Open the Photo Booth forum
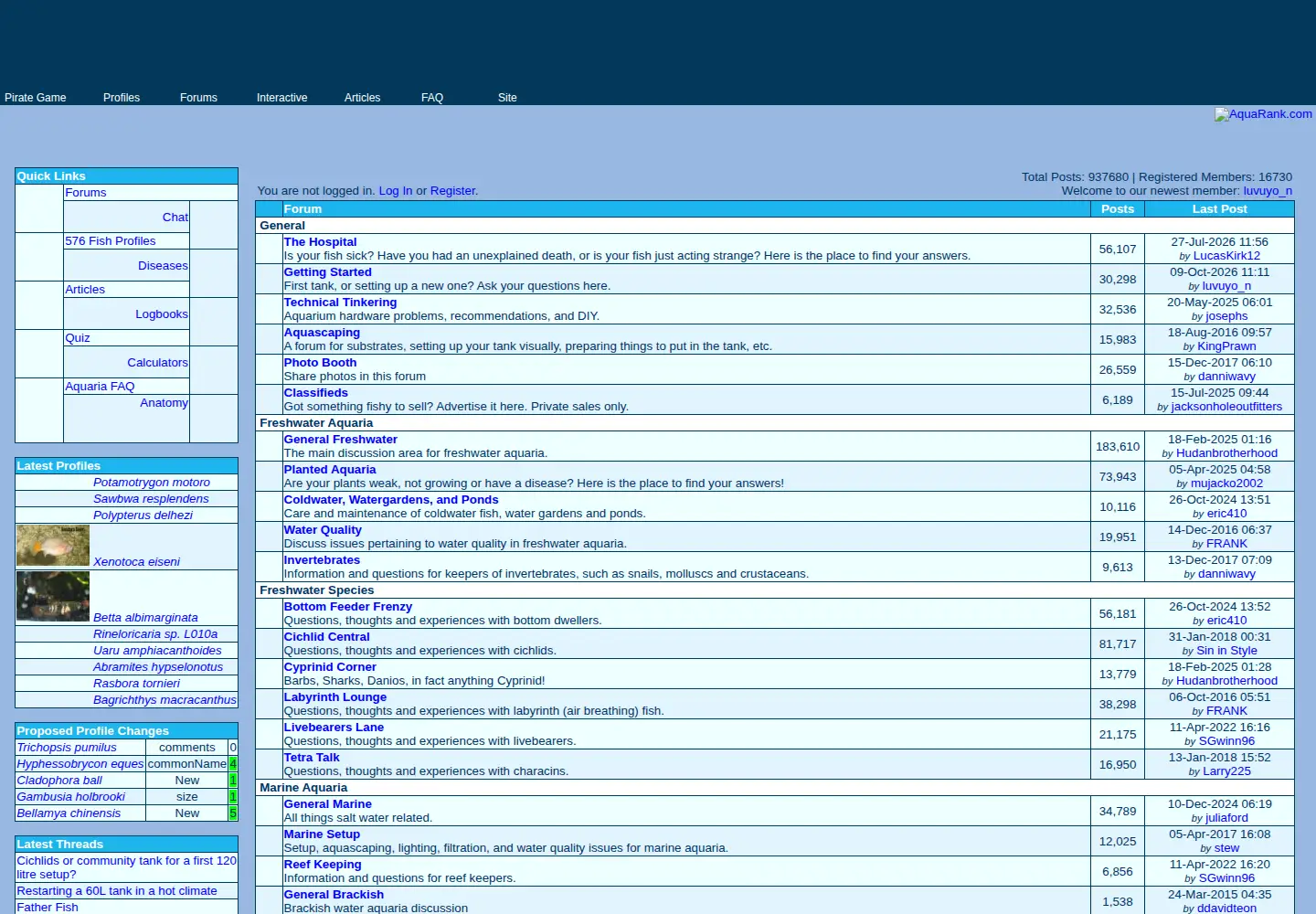This screenshot has height=914, width=1316. click(x=320, y=363)
